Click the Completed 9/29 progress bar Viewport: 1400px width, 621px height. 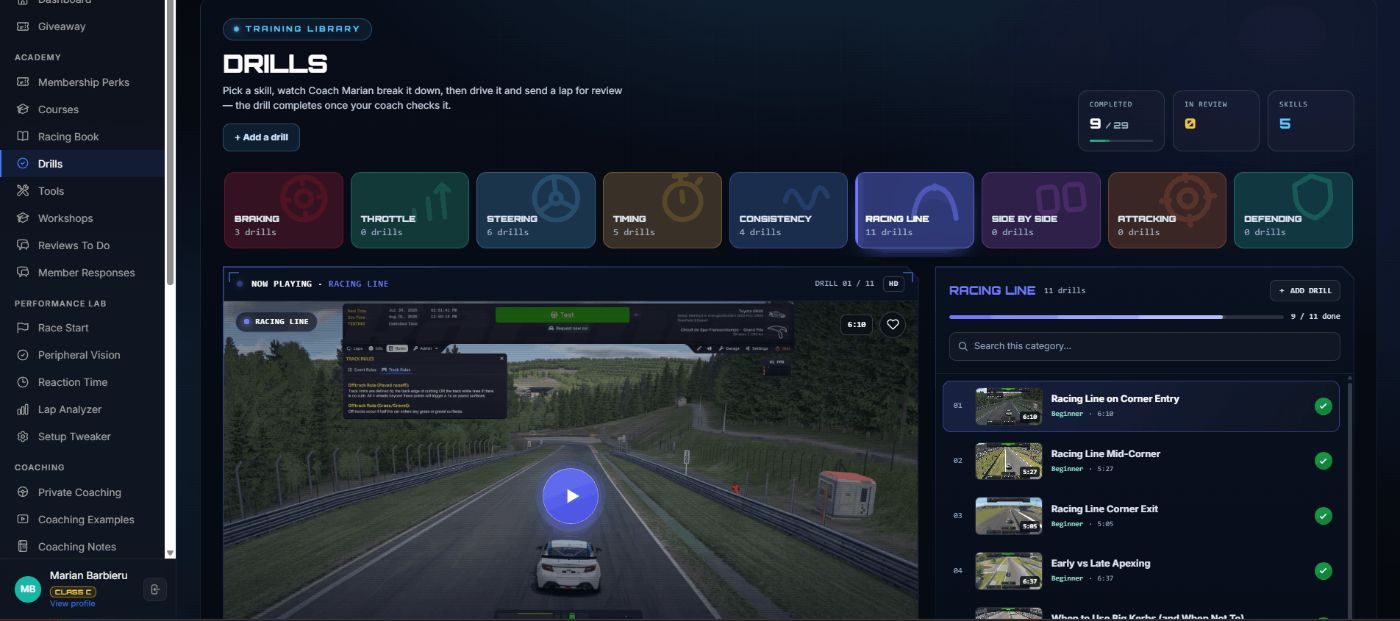1121,141
